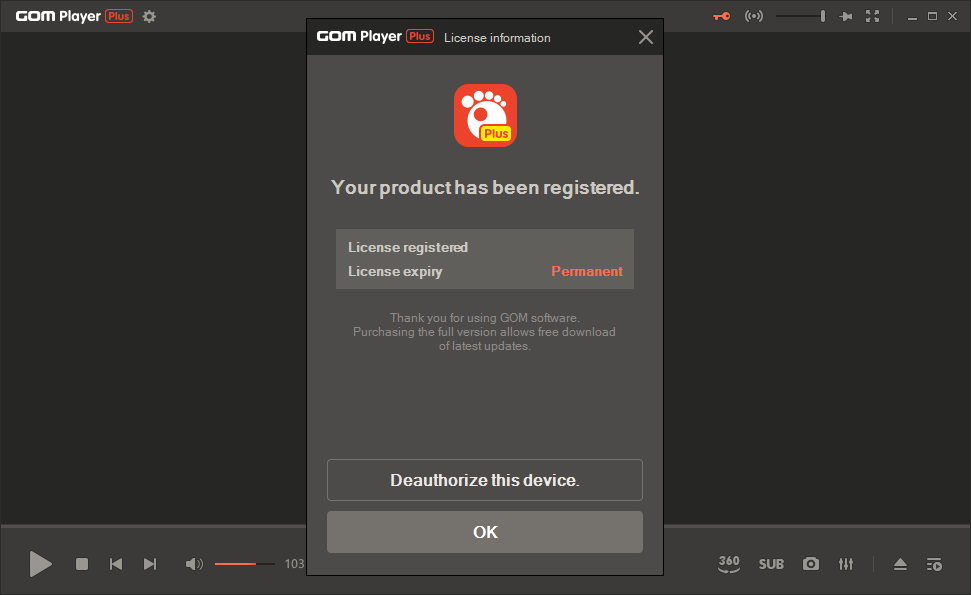Screen dimensions: 971x595
Task: Open subtitle options via SUB
Action: pos(771,564)
